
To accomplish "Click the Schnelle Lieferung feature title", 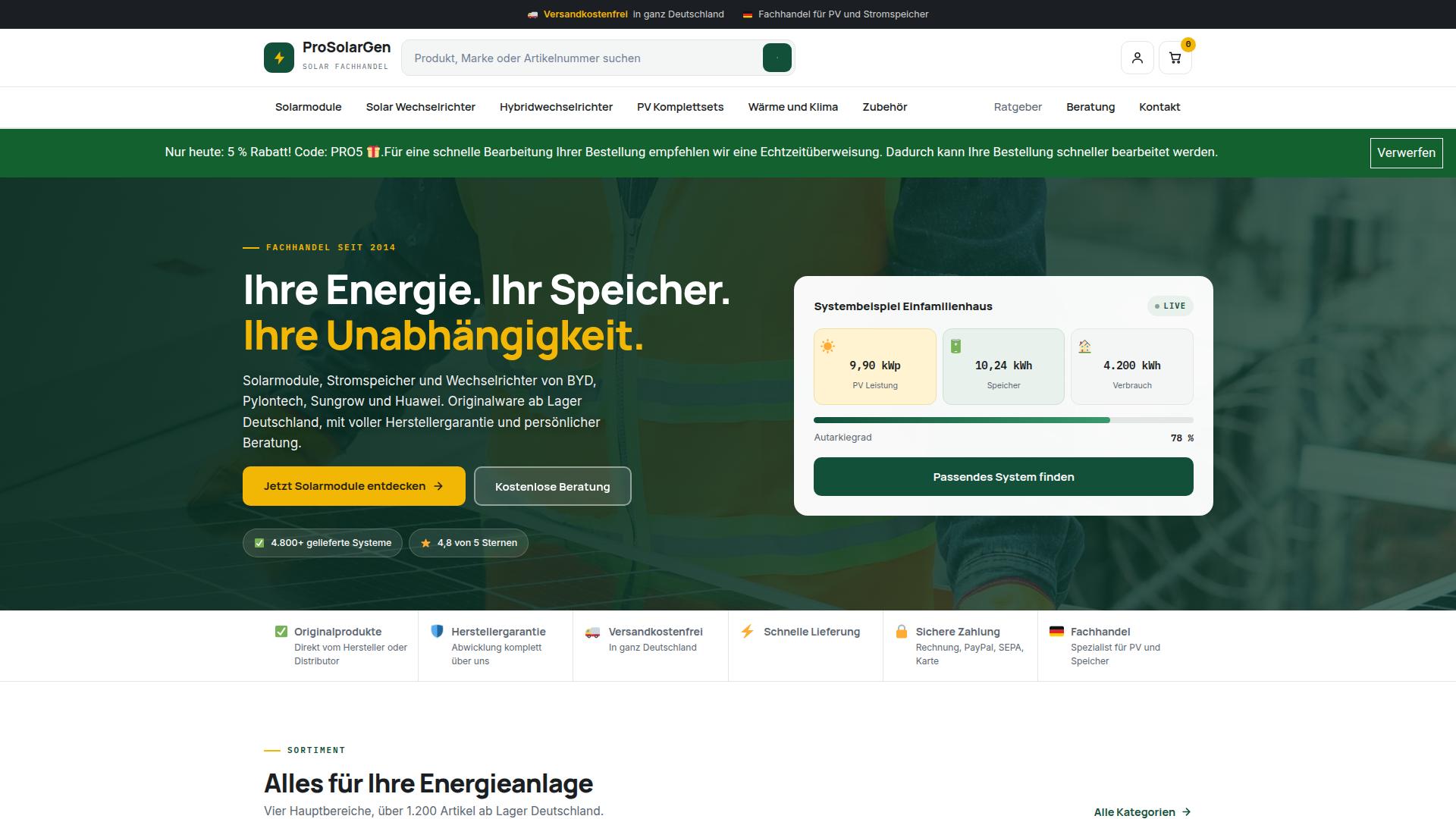I will [811, 632].
